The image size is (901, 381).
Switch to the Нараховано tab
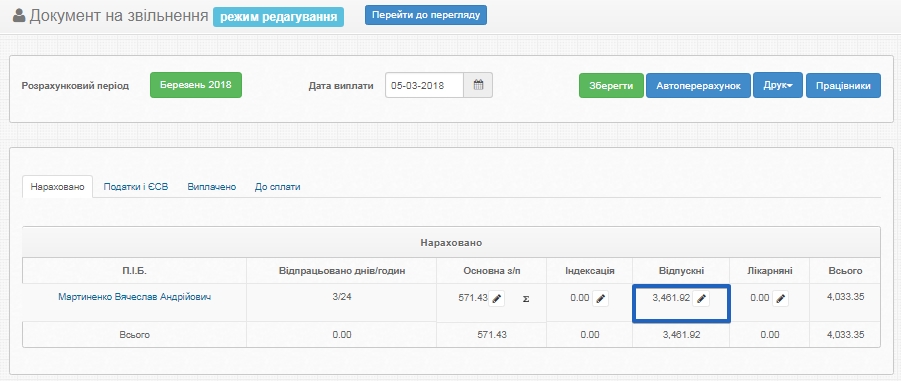tap(57, 187)
